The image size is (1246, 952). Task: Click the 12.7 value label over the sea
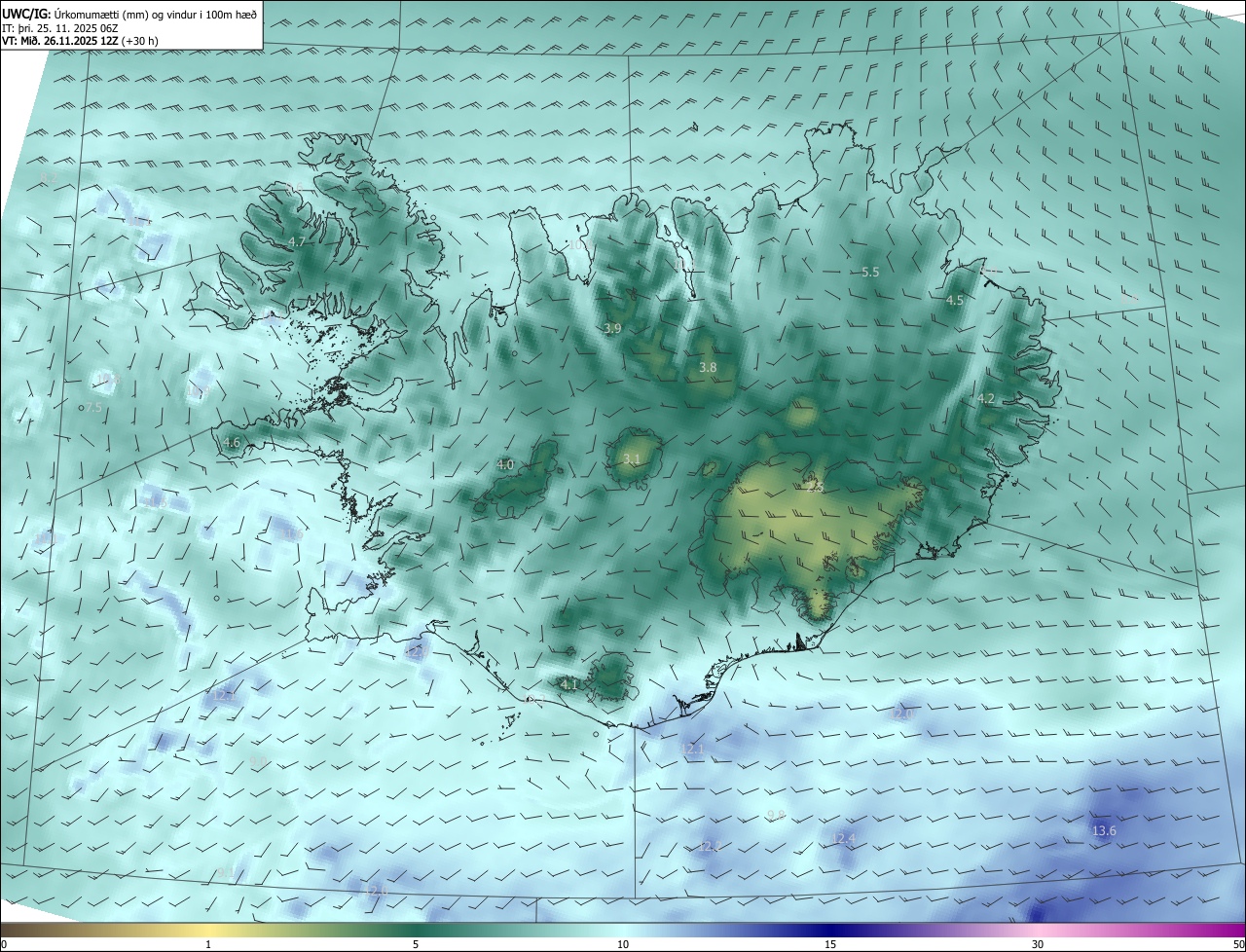tap(224, 695)
